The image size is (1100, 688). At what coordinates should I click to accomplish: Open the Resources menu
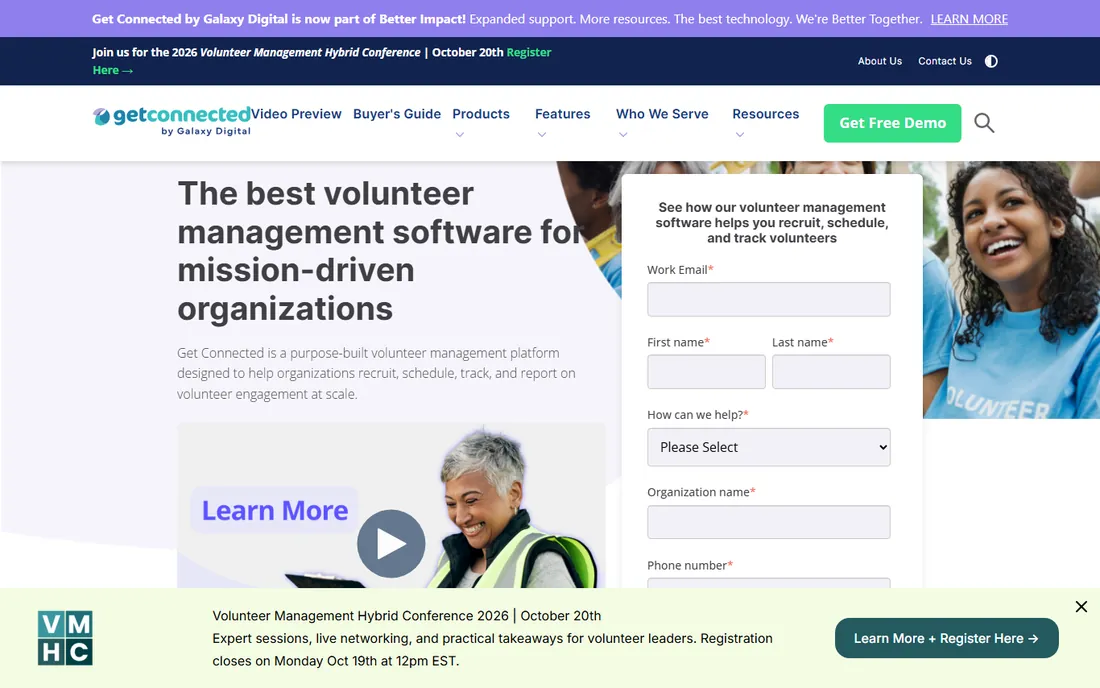click(x=765, y=114)
